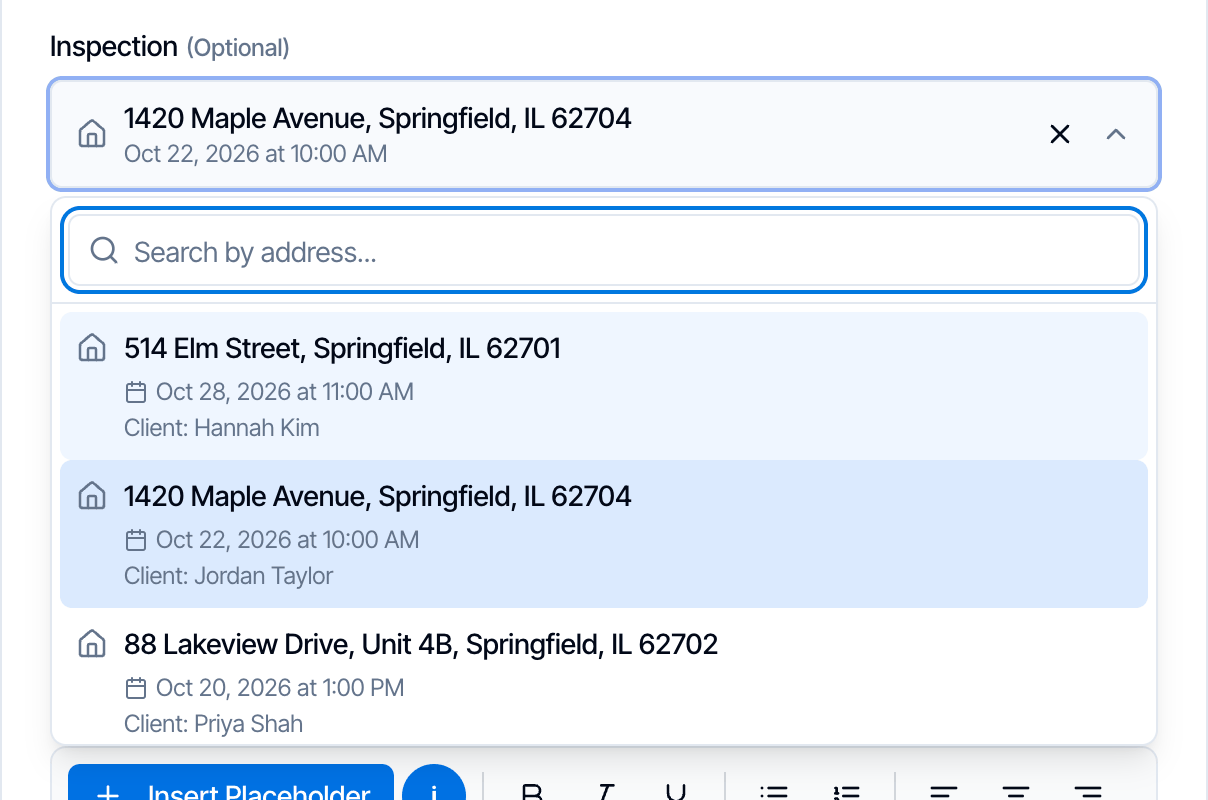Collapse the Inspection dropdown with the chevron
Screen dimensions: 1208x800
tap(1116, 134)
